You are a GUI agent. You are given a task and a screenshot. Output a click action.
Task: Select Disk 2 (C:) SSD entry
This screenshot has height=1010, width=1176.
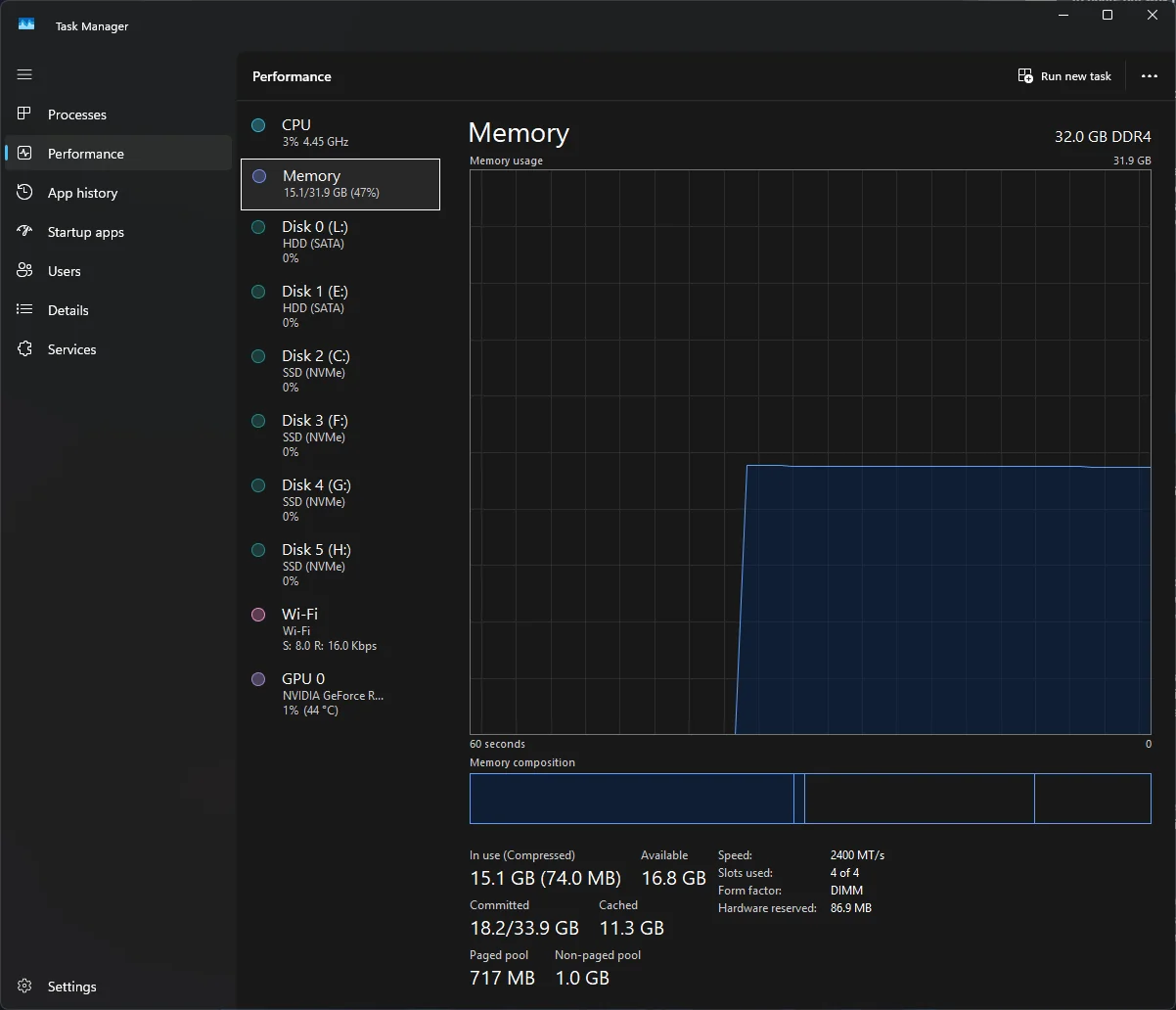coord(340,371)
